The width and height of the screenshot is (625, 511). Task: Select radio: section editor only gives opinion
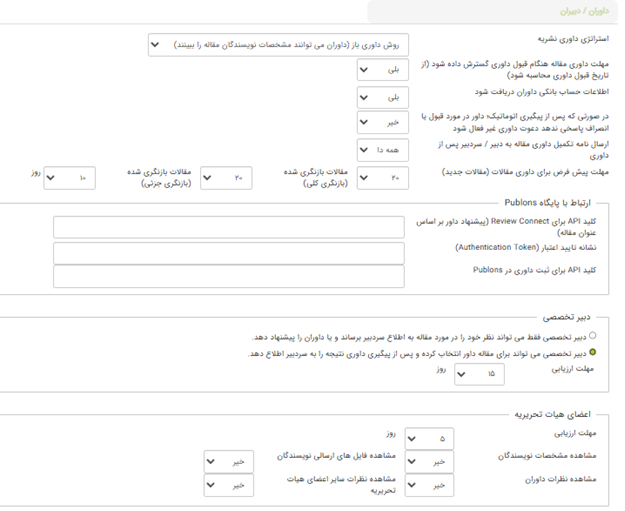click(x=594, y=337)
